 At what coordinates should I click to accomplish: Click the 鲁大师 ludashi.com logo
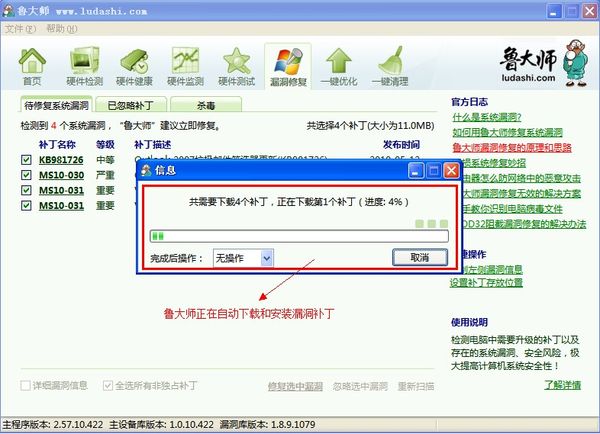coord(543,63)
